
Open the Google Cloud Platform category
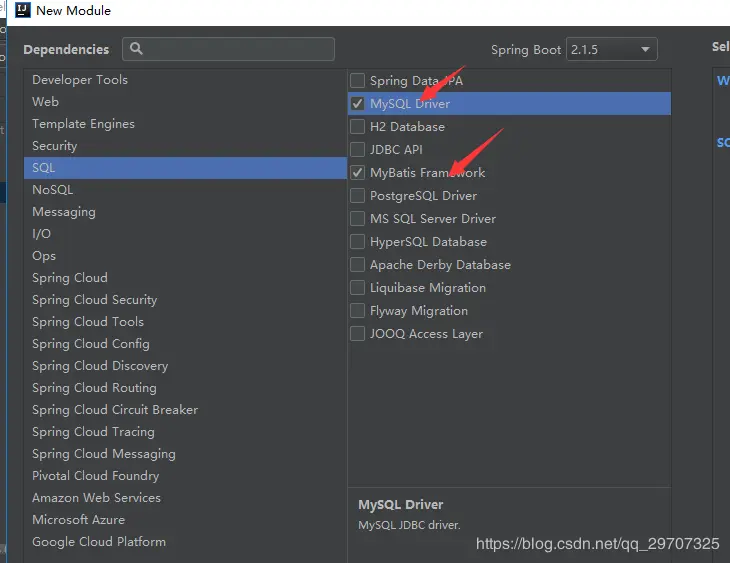pyautogui.click(x=185, y=542)
